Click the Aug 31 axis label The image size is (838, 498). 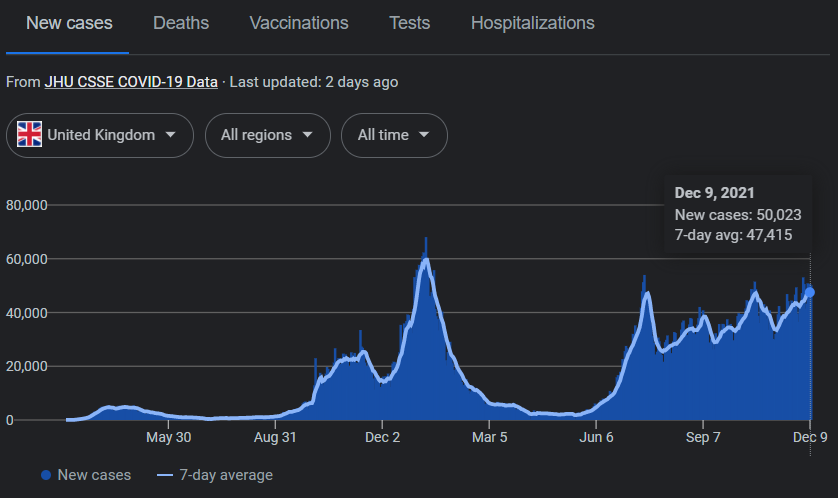click(x=275, y=437)
